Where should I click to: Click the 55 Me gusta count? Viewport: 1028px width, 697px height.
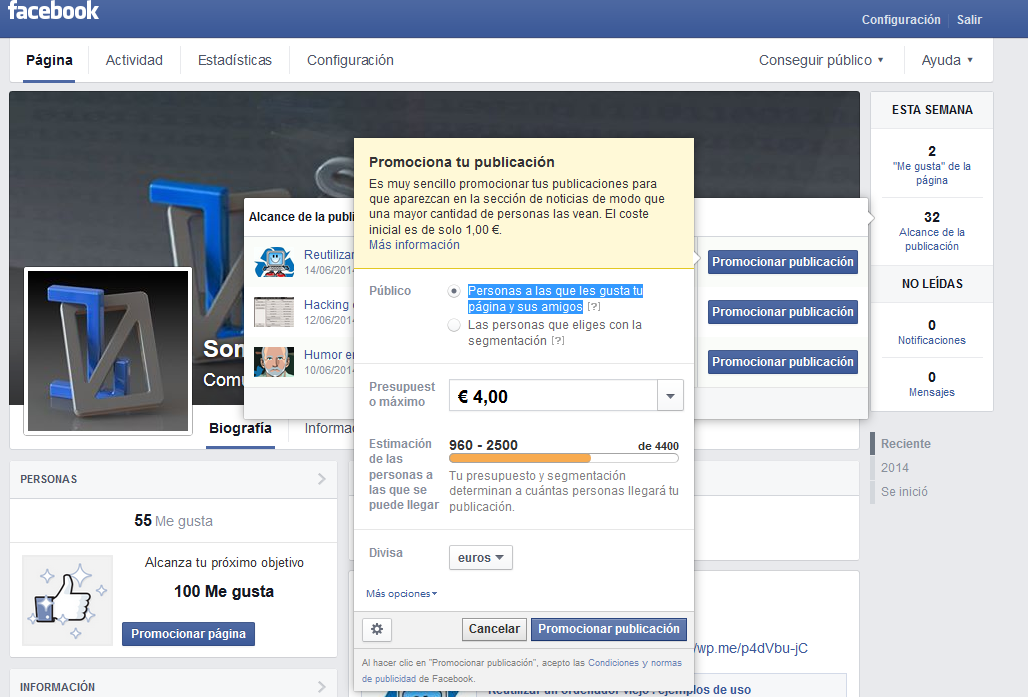(x=173, y=521)
